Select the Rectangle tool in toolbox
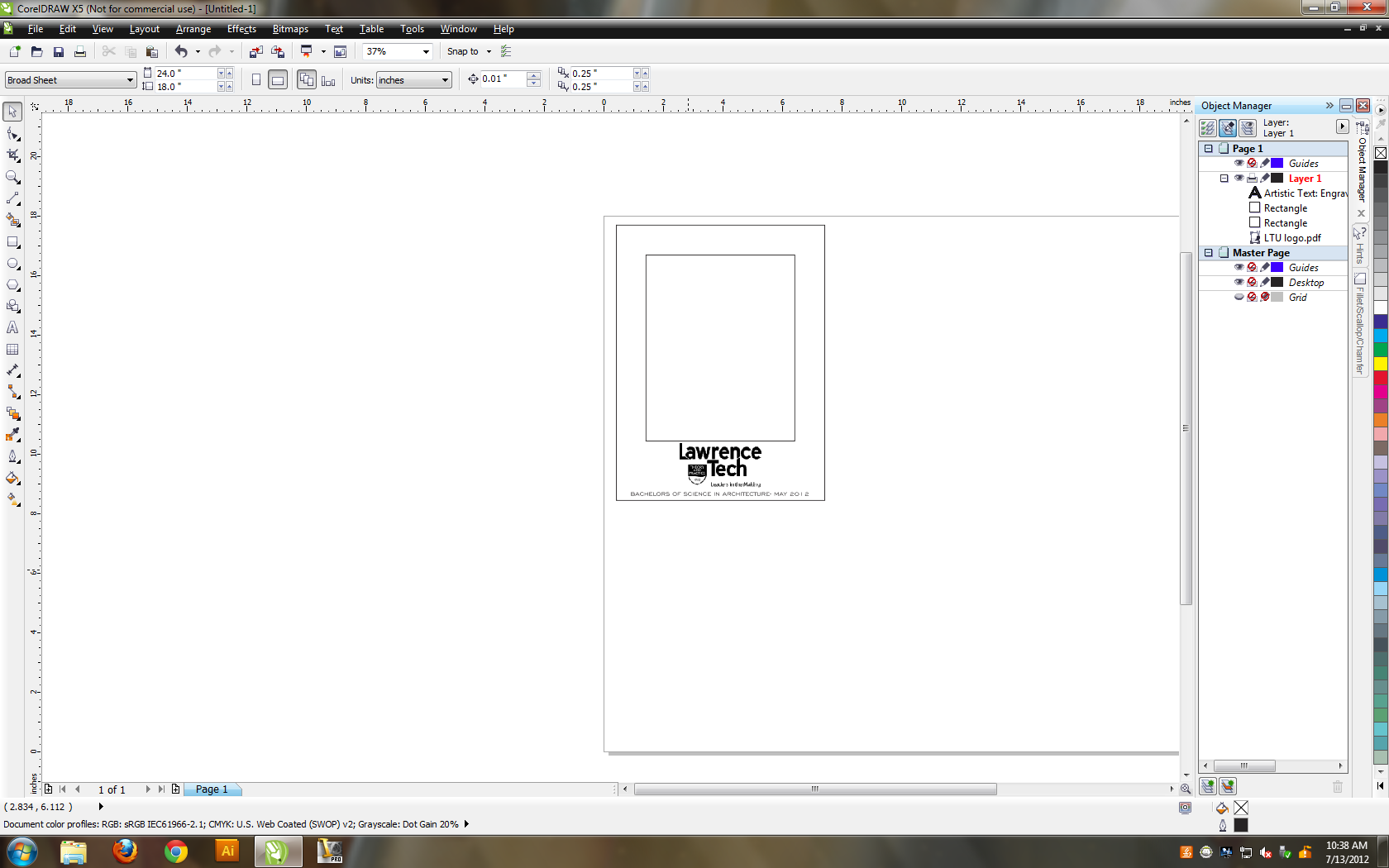 click(x=12, y=242)
